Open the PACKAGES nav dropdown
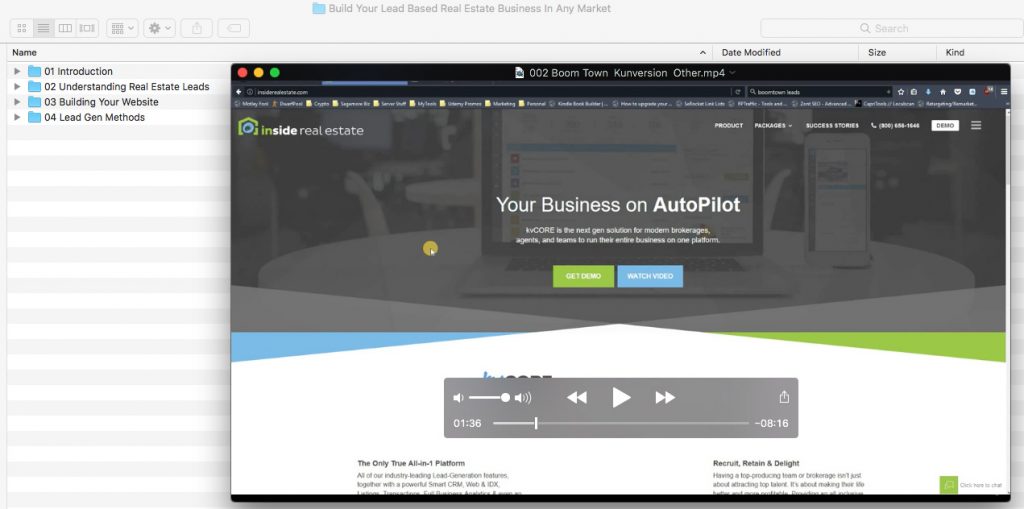 coord(773,125)
